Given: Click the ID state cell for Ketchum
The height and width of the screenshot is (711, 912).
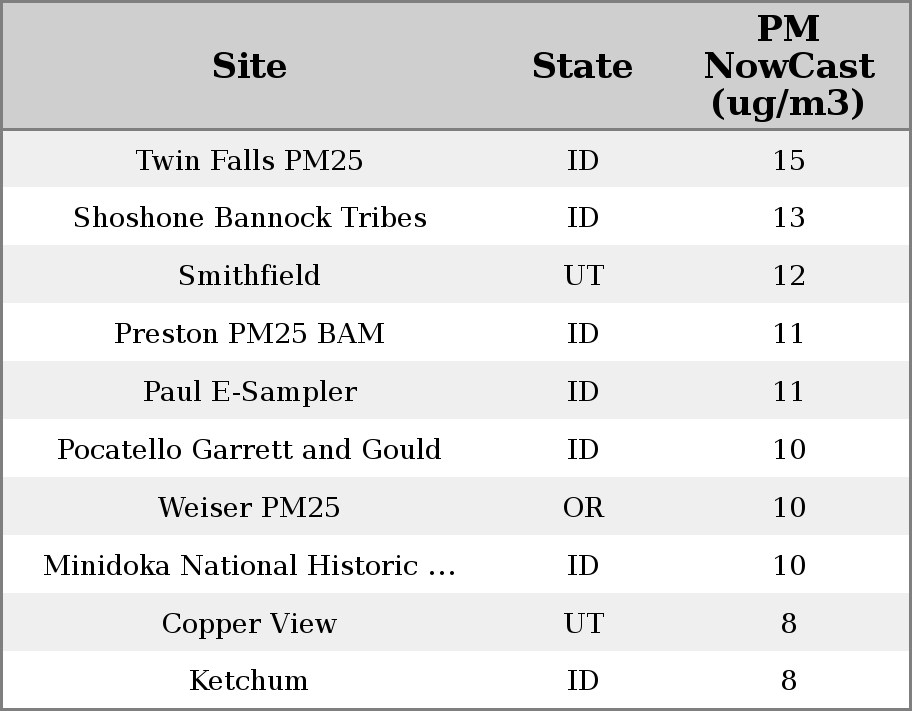Looking at the screenshot, I should (583, 681).
